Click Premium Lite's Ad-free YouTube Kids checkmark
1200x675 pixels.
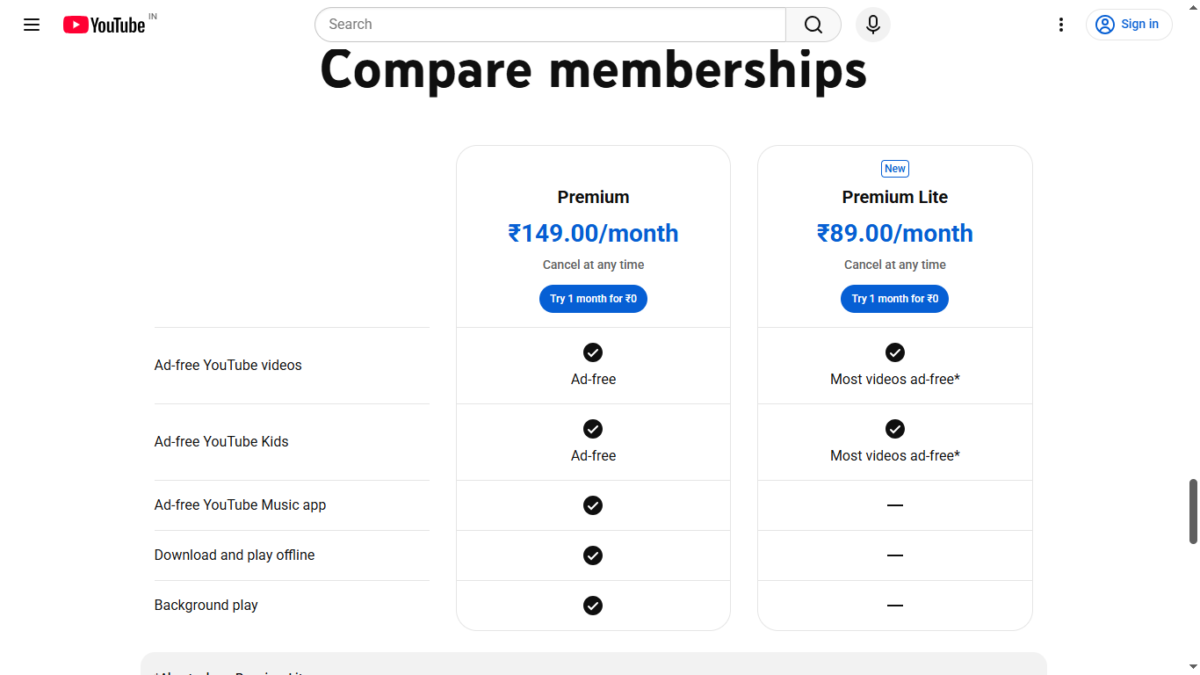(x=895, y=428)
